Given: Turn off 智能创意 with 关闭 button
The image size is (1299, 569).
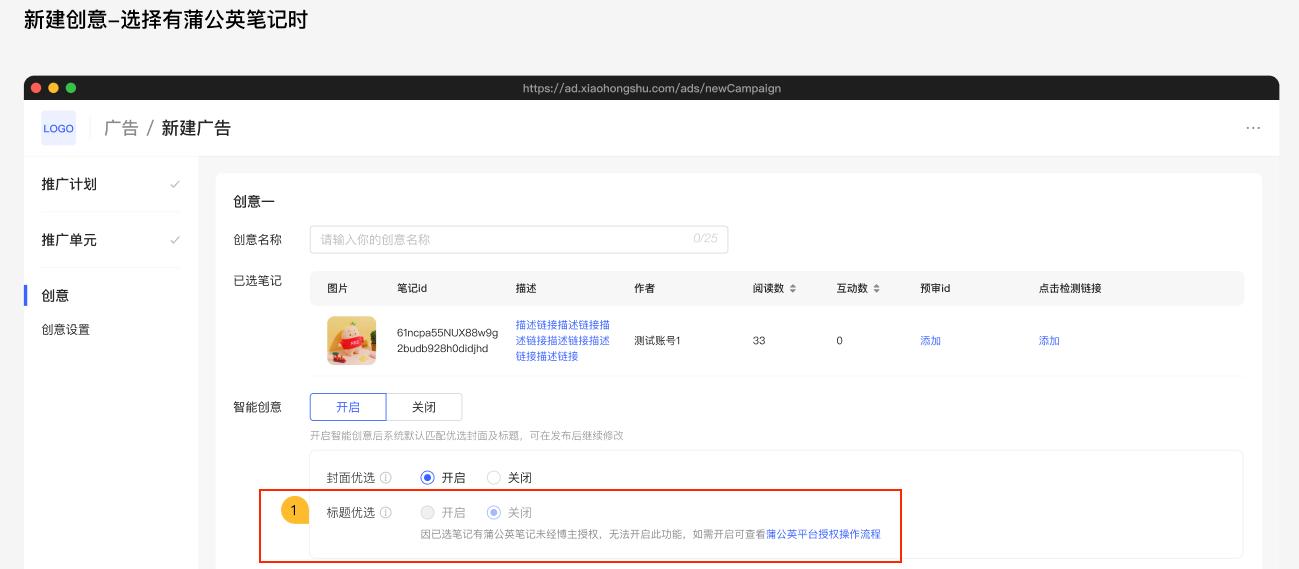Looking at the screenshot, I should coord(424,407).
